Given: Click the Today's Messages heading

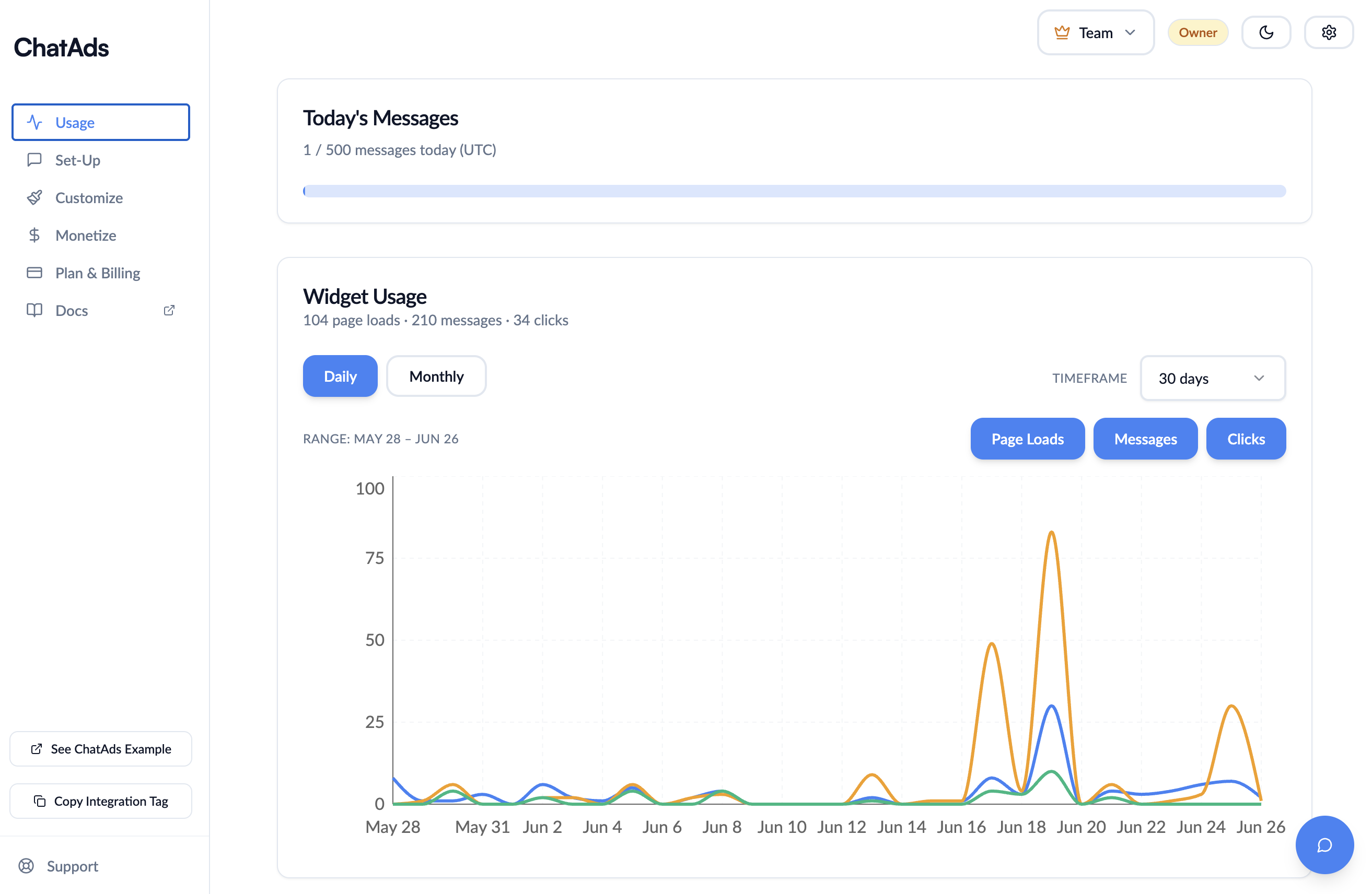Looking at the screenshot, I should coord(380,118).
